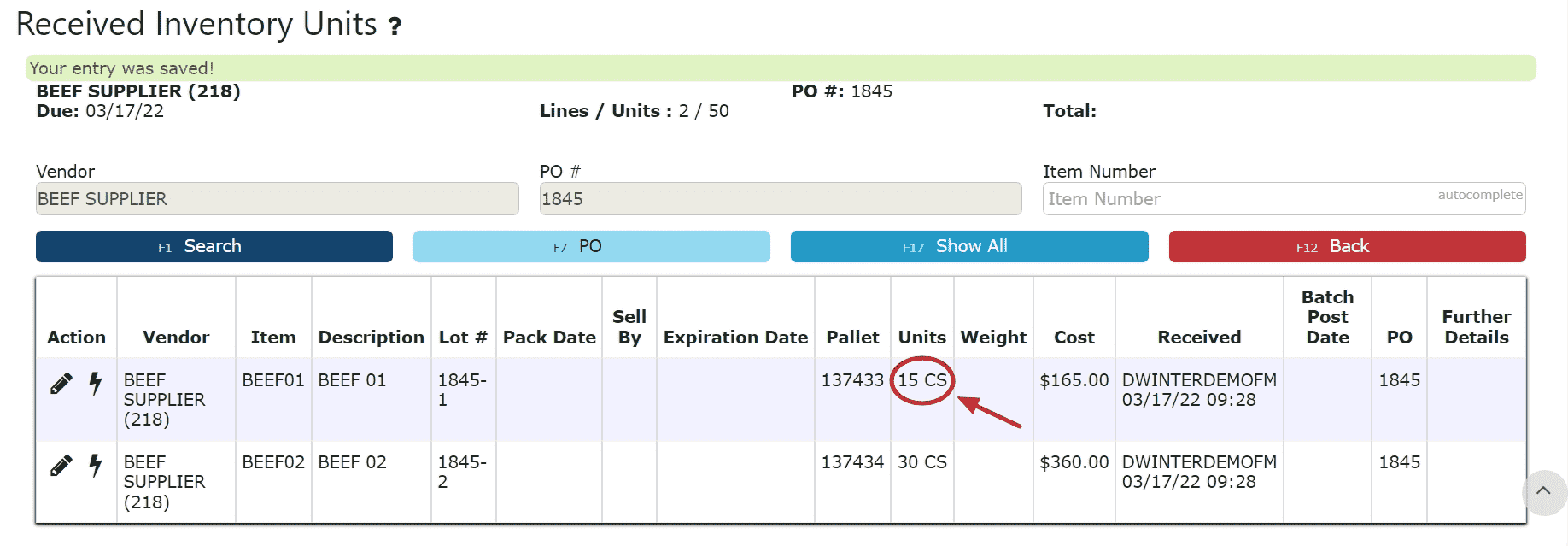
Task: Click the Lot # column header
Action: point(462,338)
